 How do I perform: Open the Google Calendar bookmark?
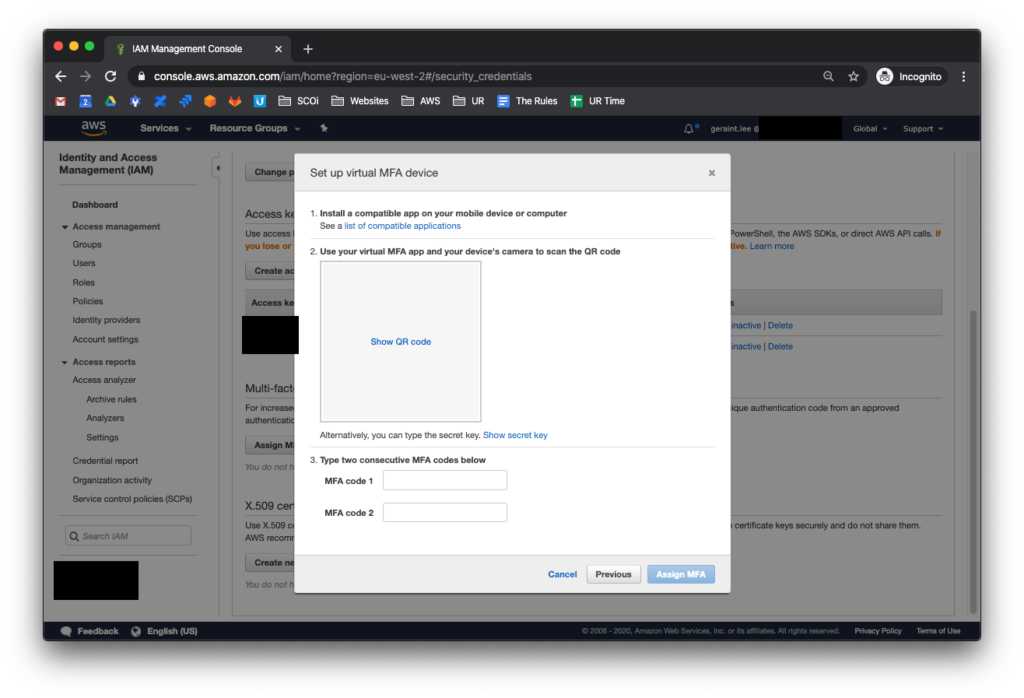click(x=86, y=101)
